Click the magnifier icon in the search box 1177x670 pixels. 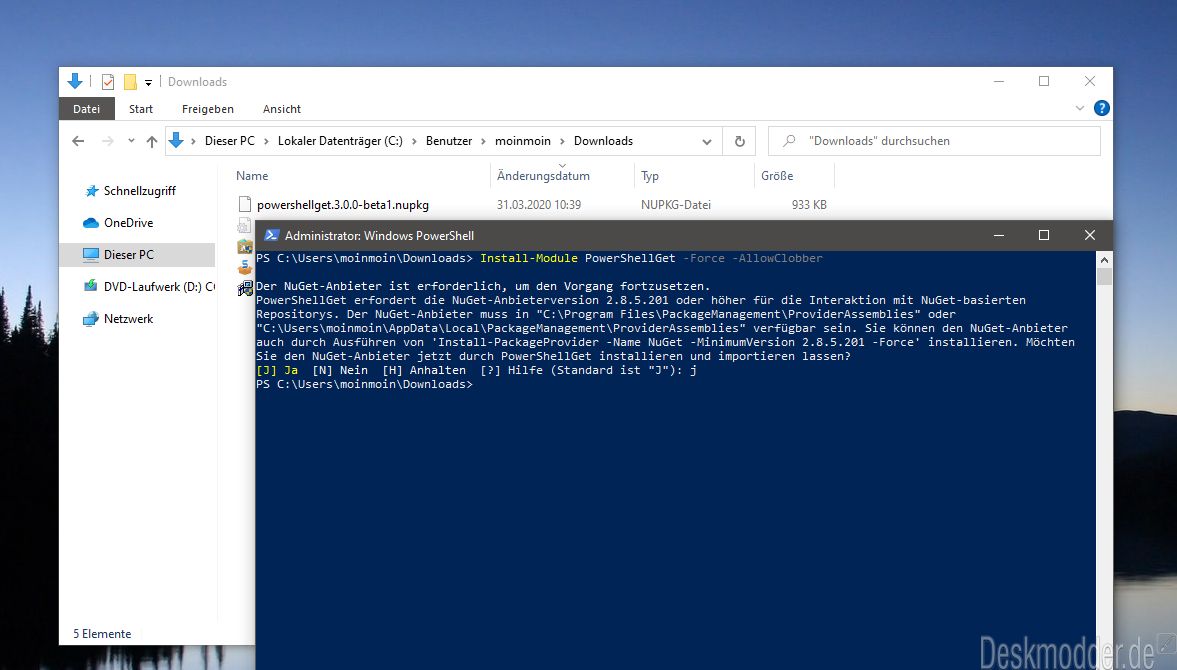[x=789, y=141]
